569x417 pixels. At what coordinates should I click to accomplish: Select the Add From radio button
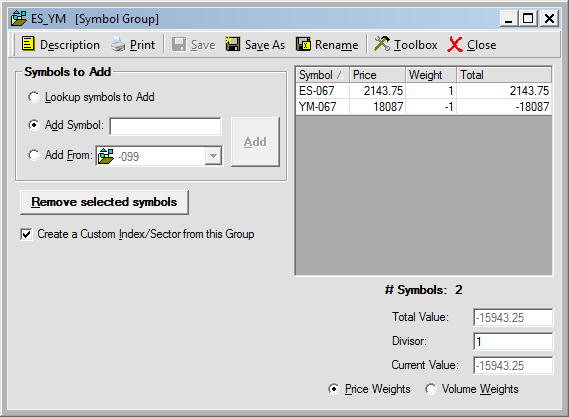(x=34, y=155)
